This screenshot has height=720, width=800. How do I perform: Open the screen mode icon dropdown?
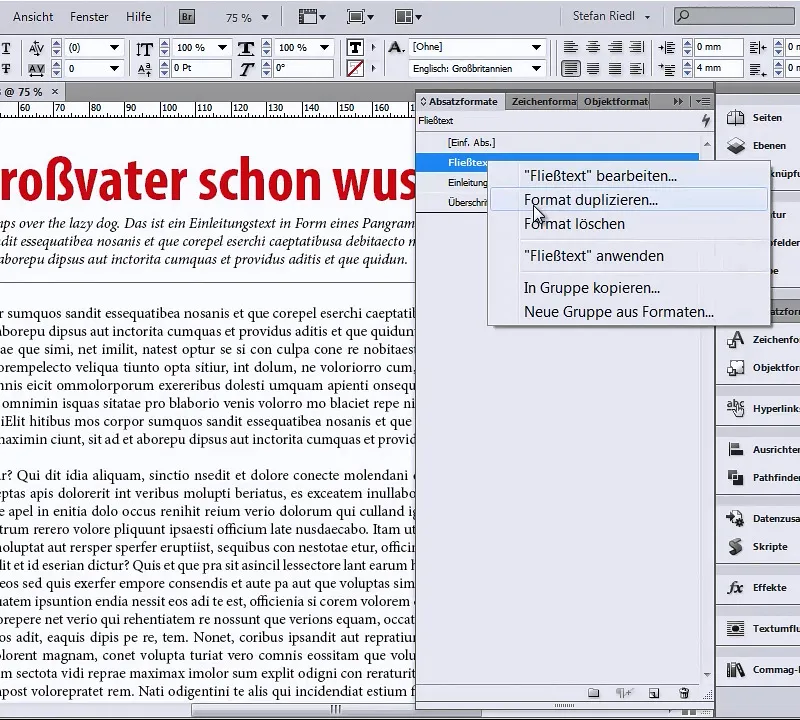pyautogui.click(x=360, y=17)
